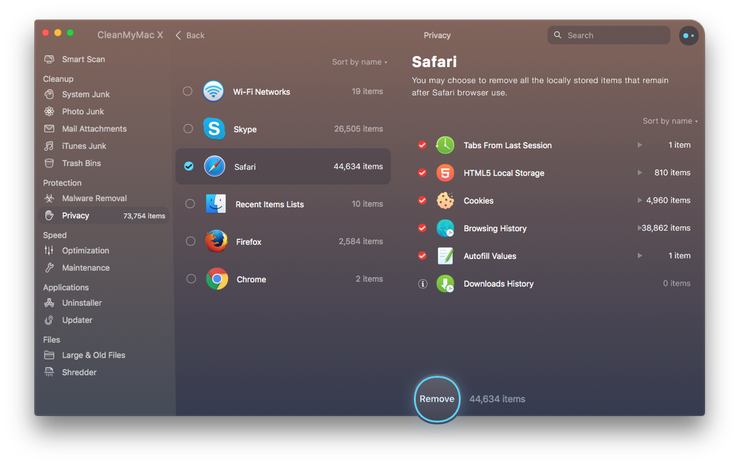Click the Trash Bins icon

pyautogui.click(x=49, y=163)
